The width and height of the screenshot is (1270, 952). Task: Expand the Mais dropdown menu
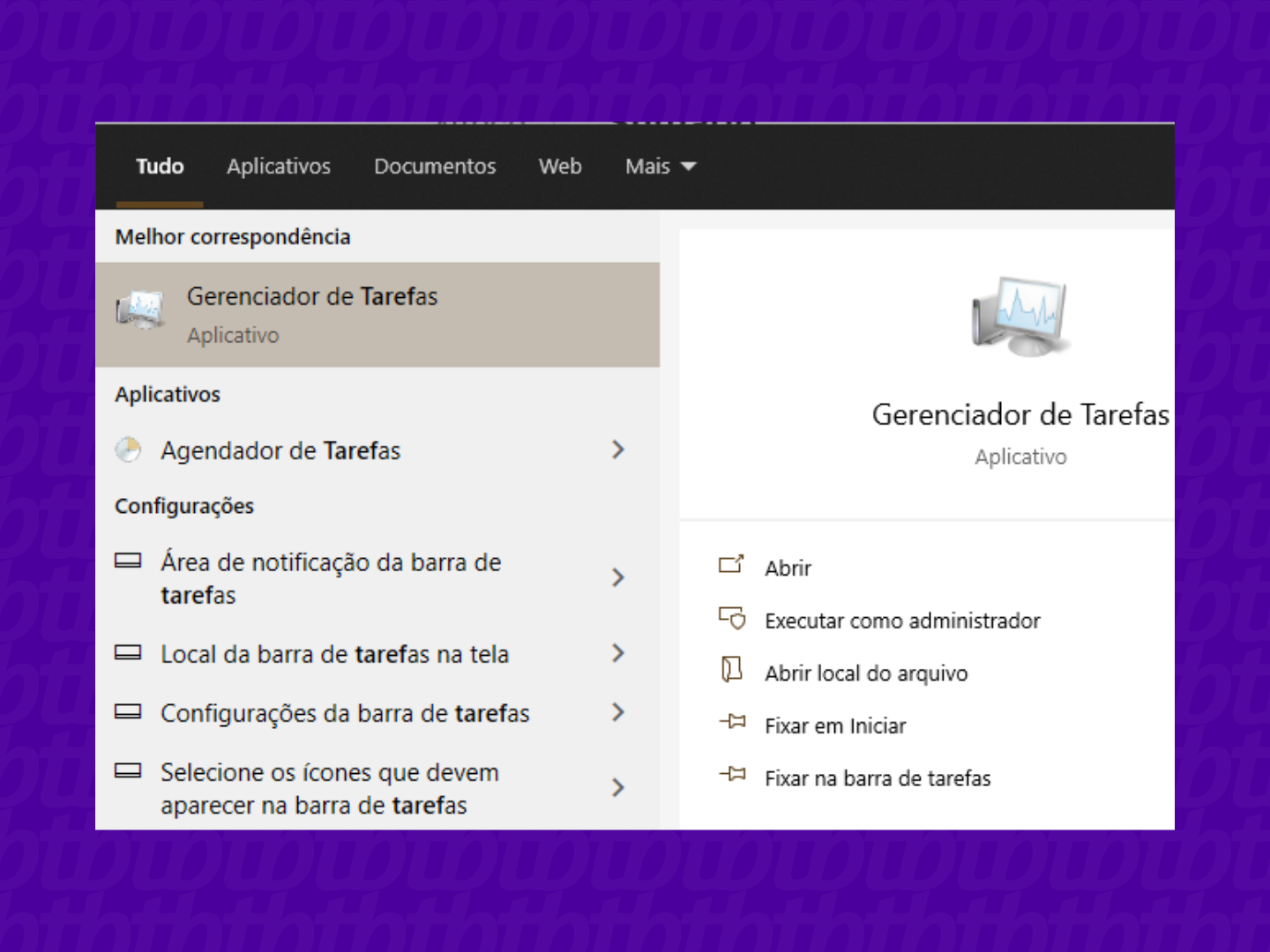click(x=660, y=166)
